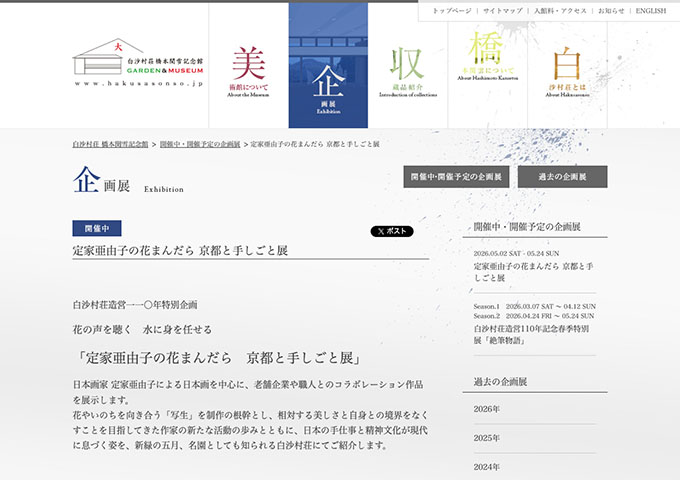Click the 過去の企画展 button
The image size is (680, 480).
click(x=562, y=176)
